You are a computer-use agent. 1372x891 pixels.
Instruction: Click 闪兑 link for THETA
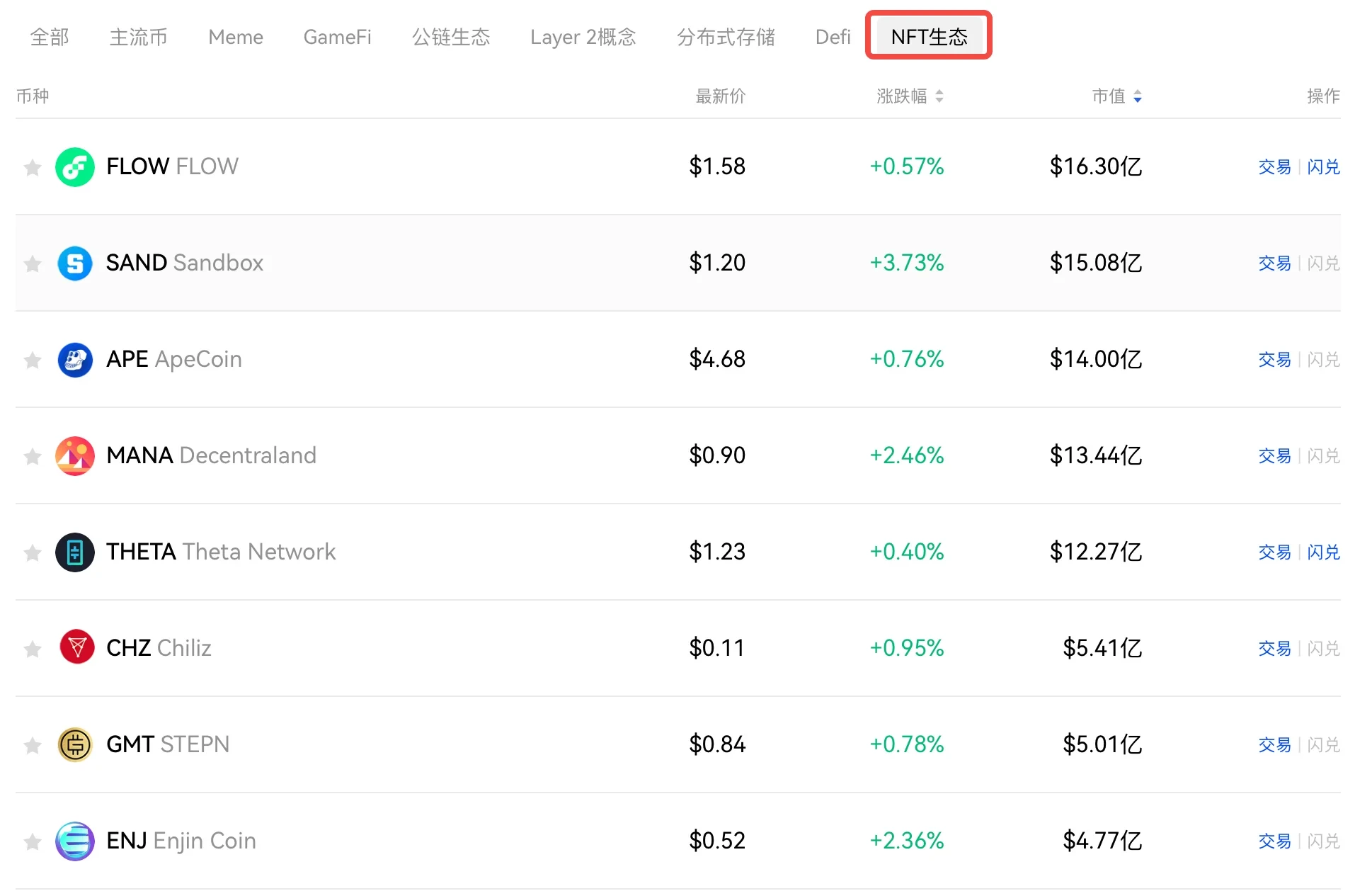tap(1323, 552)
